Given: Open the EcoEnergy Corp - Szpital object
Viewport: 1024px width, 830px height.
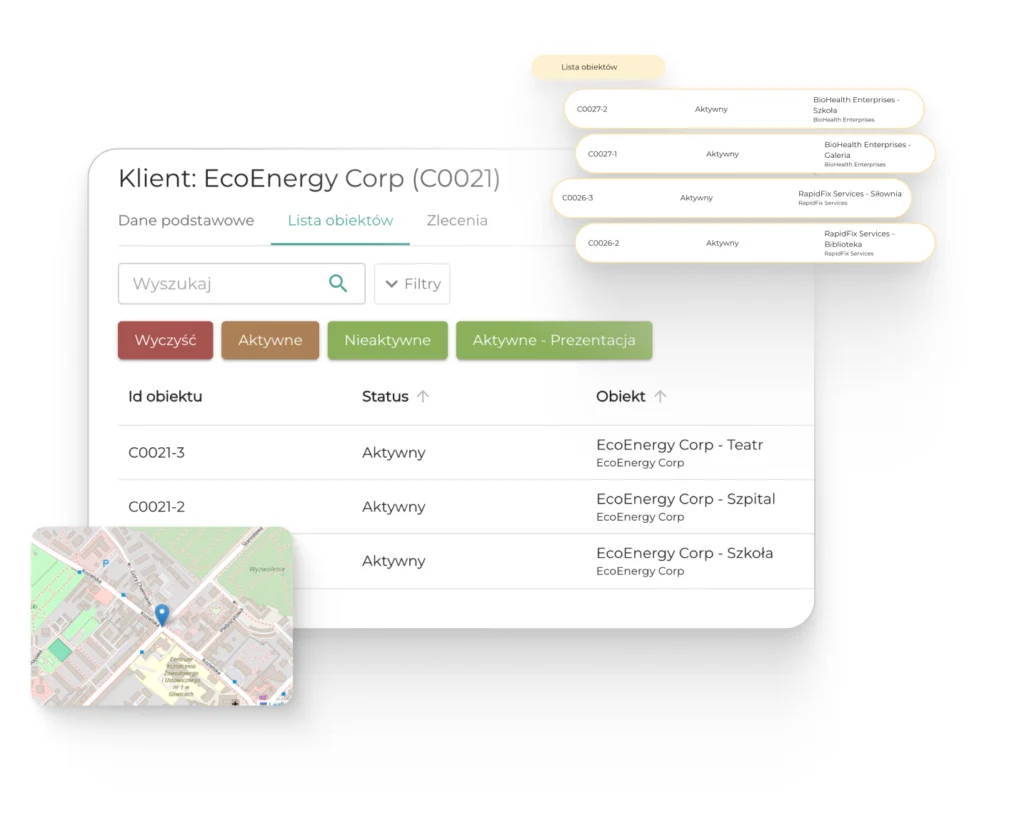Looking at the screenshot, I should tap(685, 499).
